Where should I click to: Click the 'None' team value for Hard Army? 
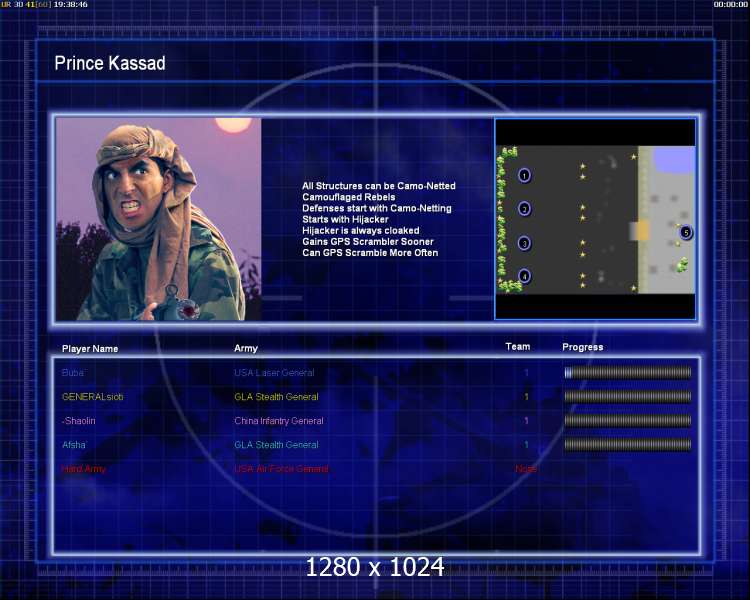(x=526, y=469)
